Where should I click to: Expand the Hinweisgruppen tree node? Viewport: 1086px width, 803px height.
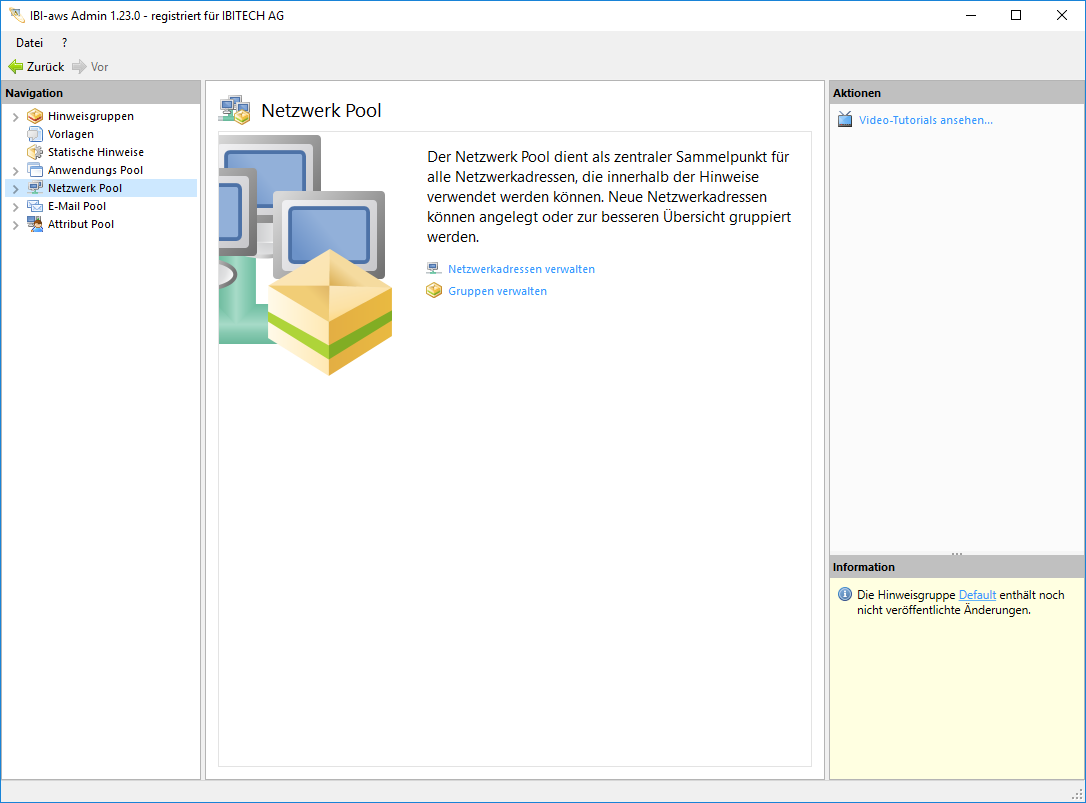(15, 117)
